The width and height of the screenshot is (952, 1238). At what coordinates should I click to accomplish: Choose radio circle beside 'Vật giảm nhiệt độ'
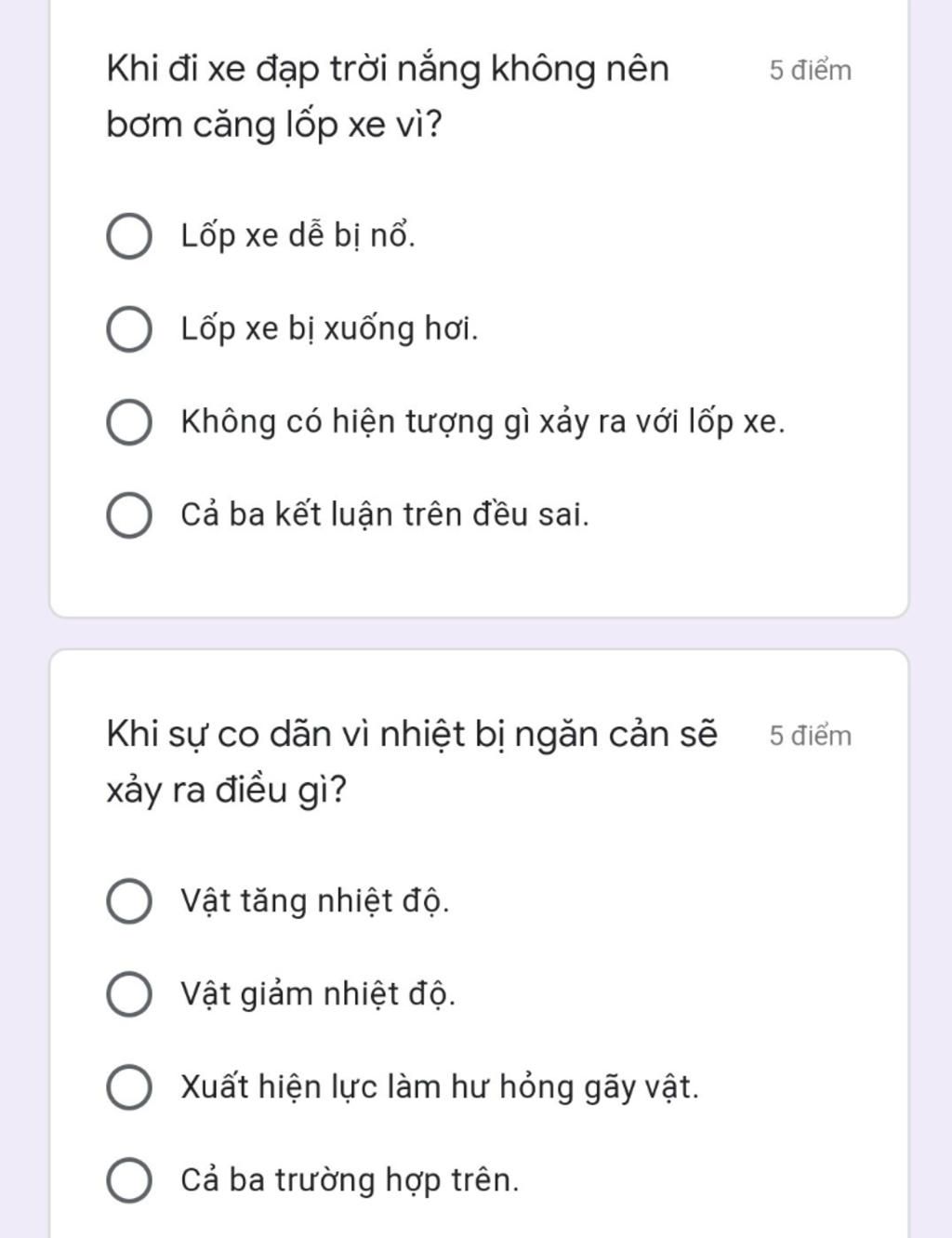coord(129,994)
